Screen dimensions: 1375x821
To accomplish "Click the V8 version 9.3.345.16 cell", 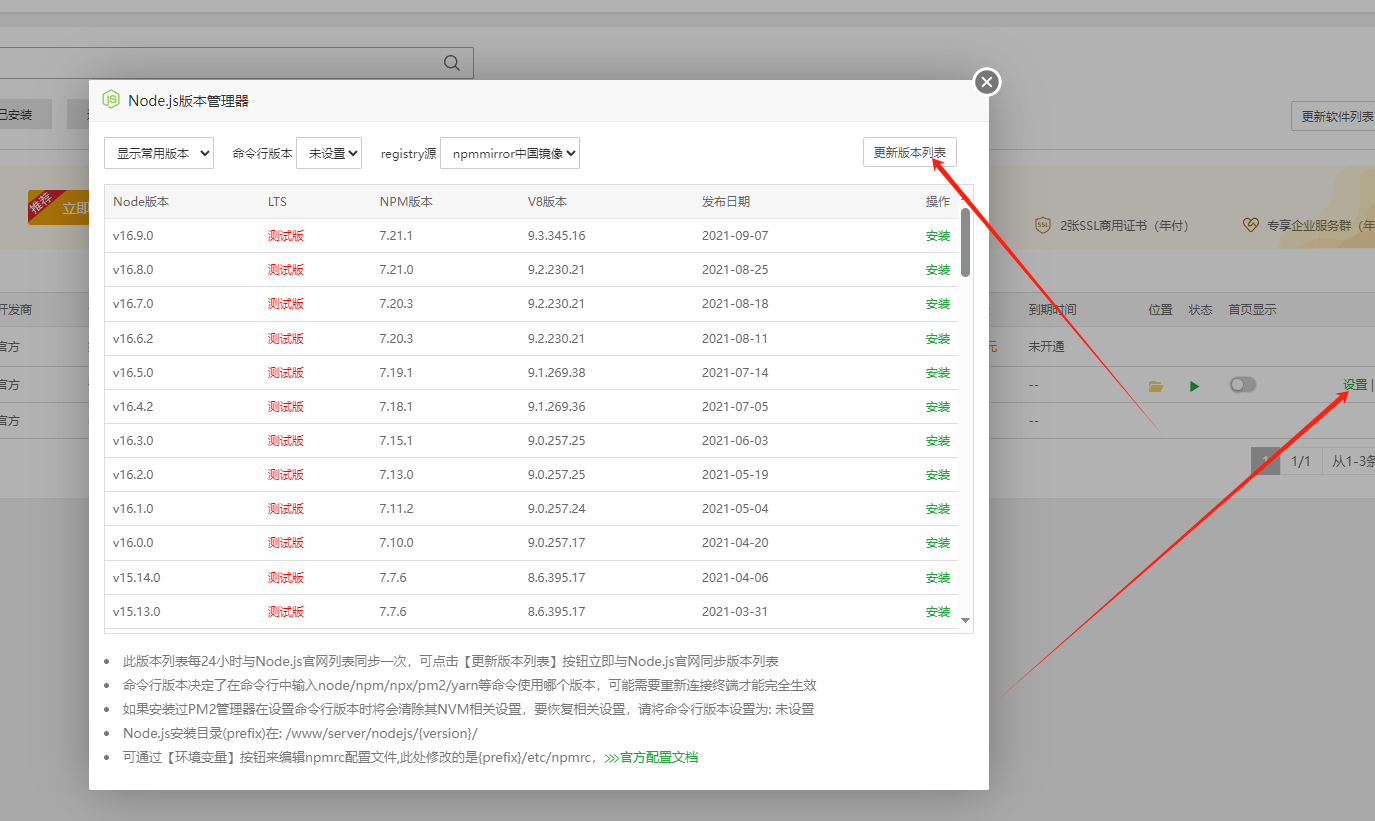I will [556, 236].
